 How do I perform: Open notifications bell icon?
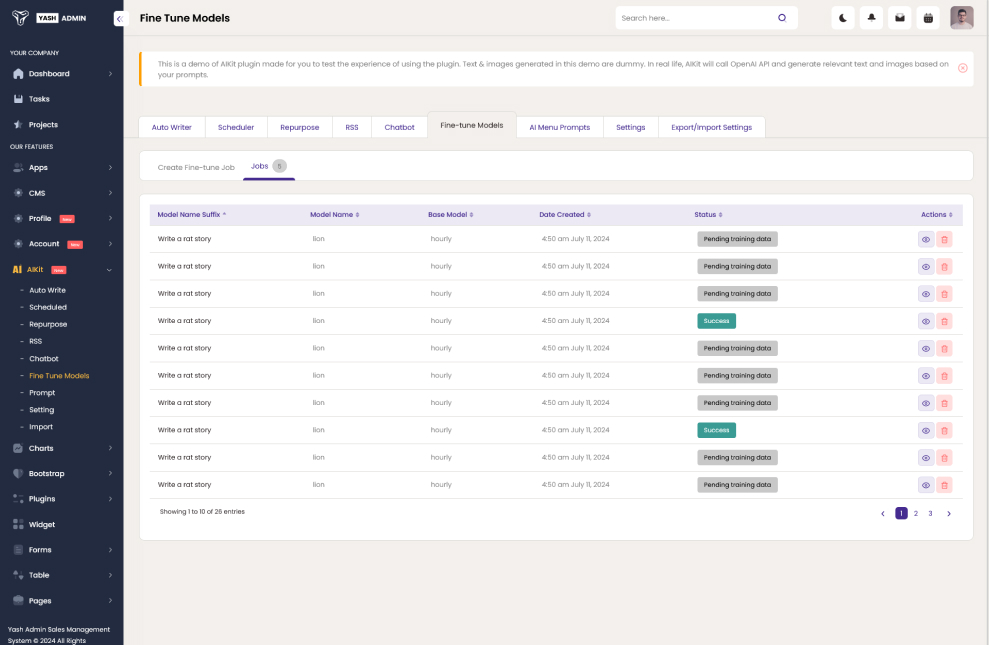pos(871,18)
